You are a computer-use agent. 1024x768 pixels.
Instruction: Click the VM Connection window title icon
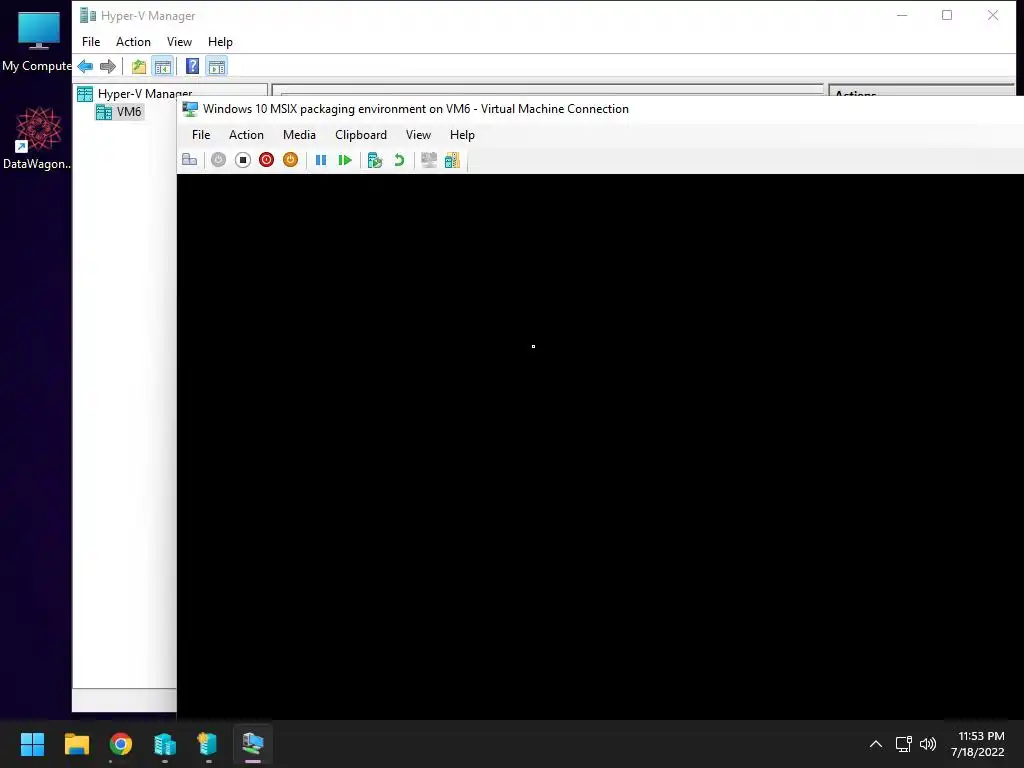[190, 109]
